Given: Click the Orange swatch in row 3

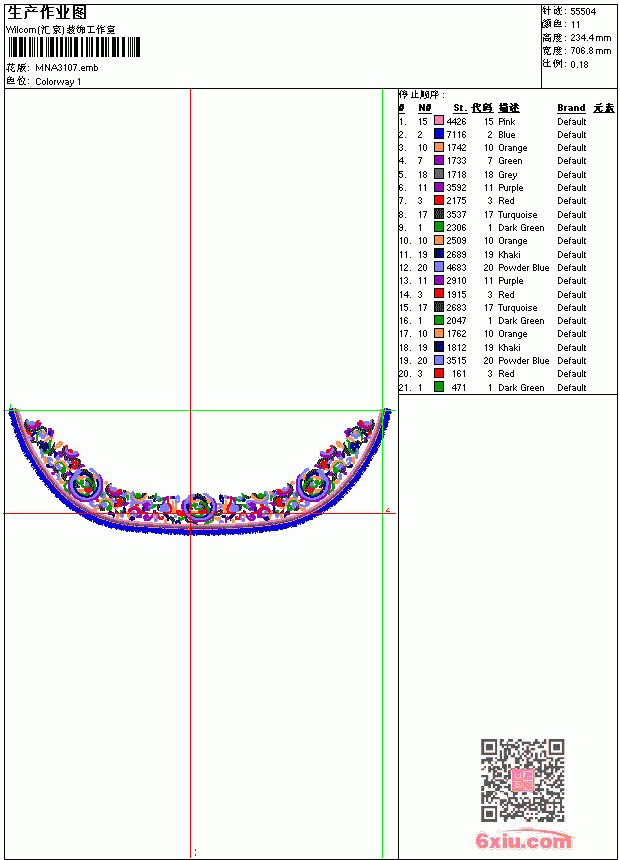Looking at the screenshot, I should [x=438, y=147].
